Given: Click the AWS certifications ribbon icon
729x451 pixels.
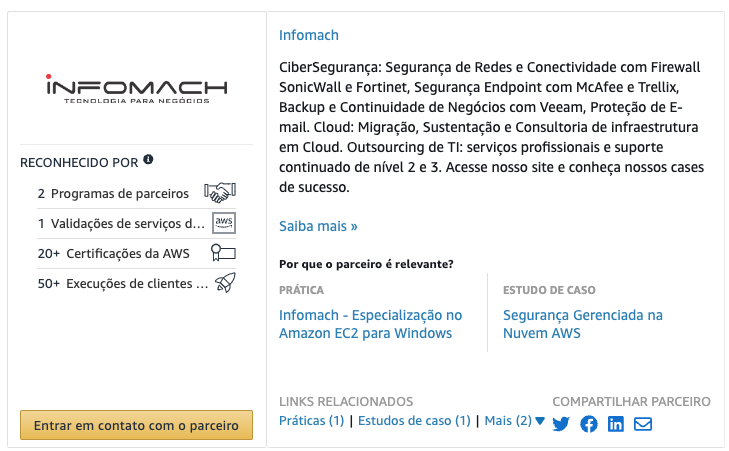Looking at the screenshot, I should click(x=224, y=253).
